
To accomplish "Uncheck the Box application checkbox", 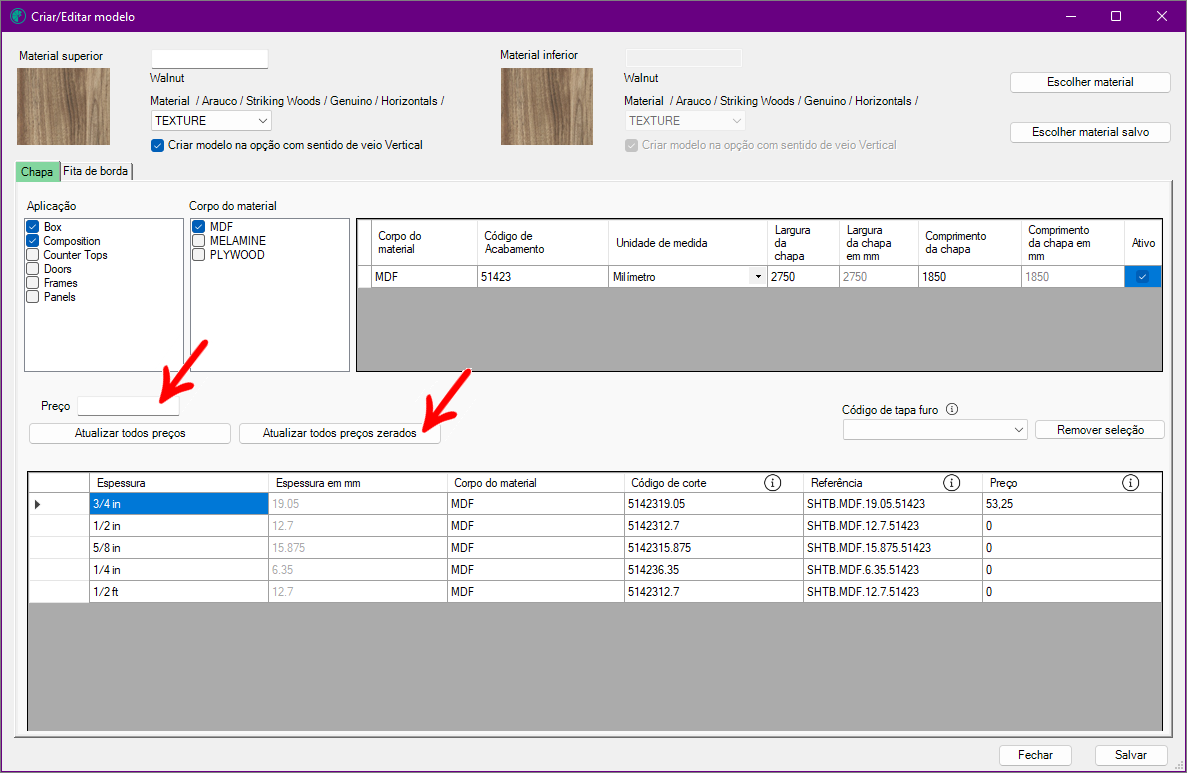I will 33,227.
